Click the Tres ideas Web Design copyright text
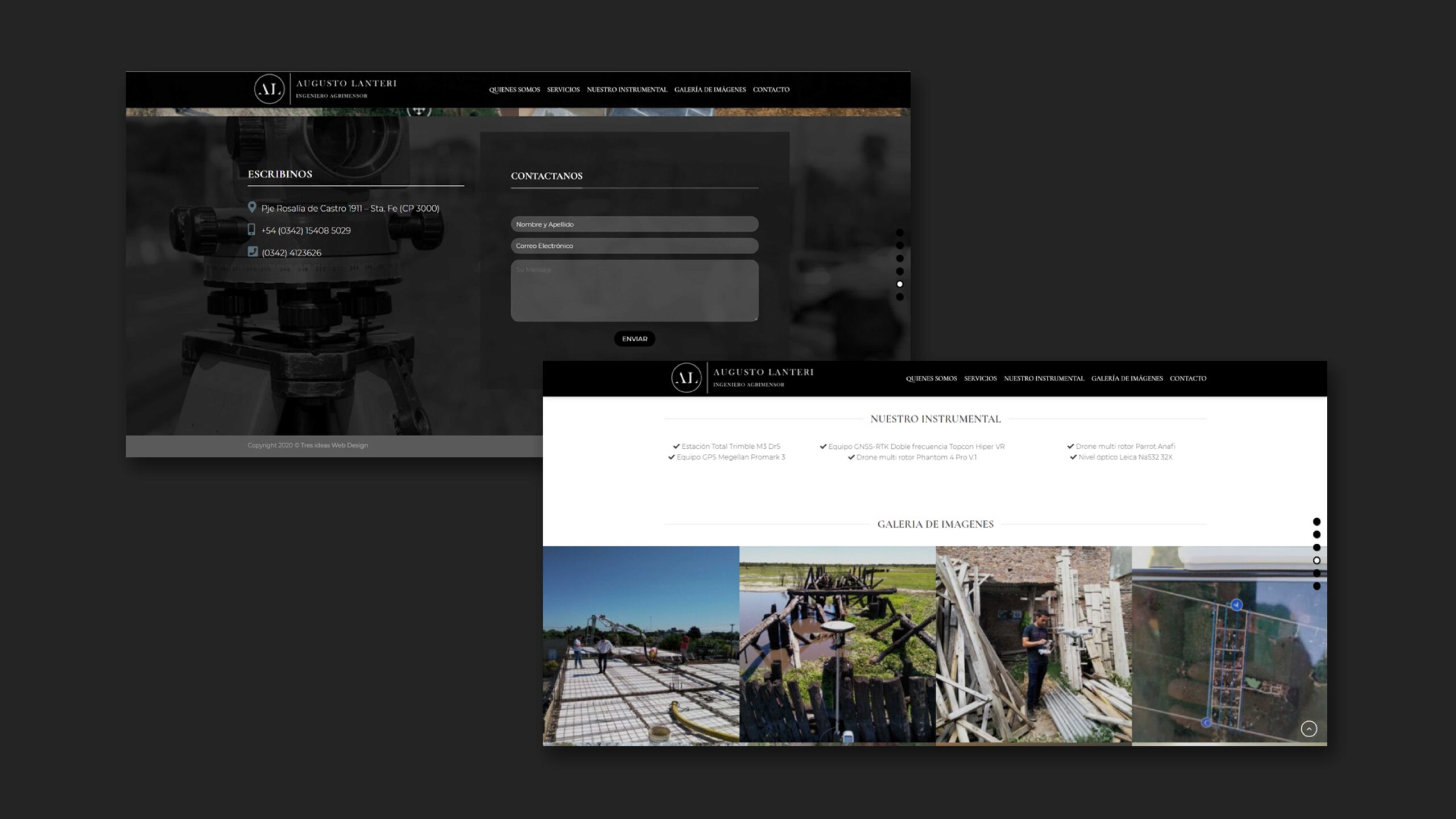This screenshot has height=819, width=1456. [308, 445]
